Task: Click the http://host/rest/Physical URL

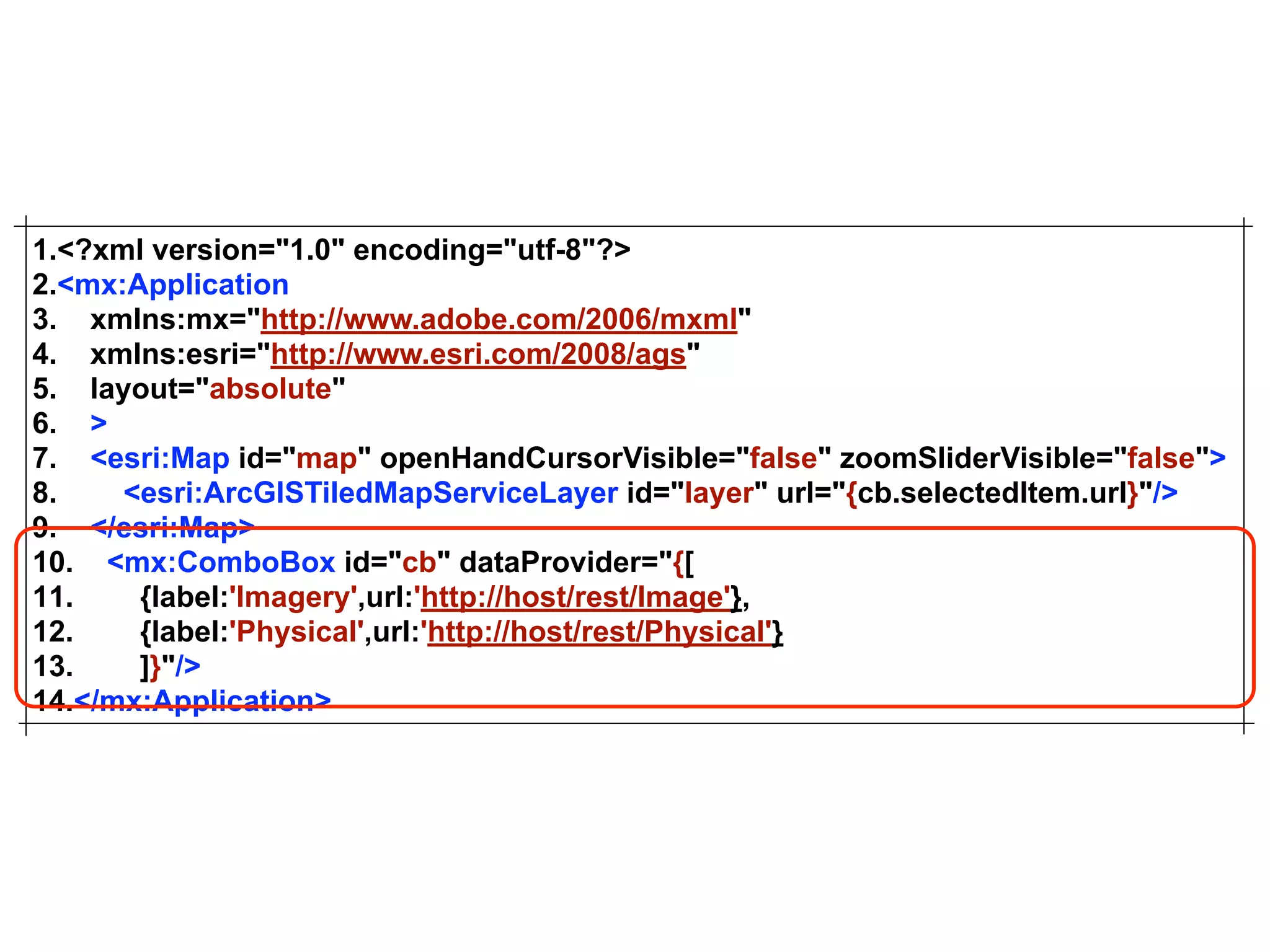Action: point(599,632)
